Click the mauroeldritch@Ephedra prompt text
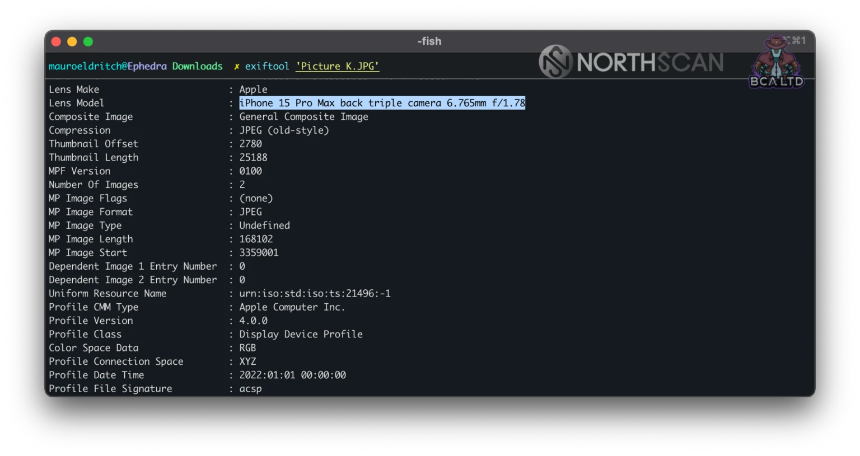The height and width of the screenshot is (456, 860). [108, 66]
